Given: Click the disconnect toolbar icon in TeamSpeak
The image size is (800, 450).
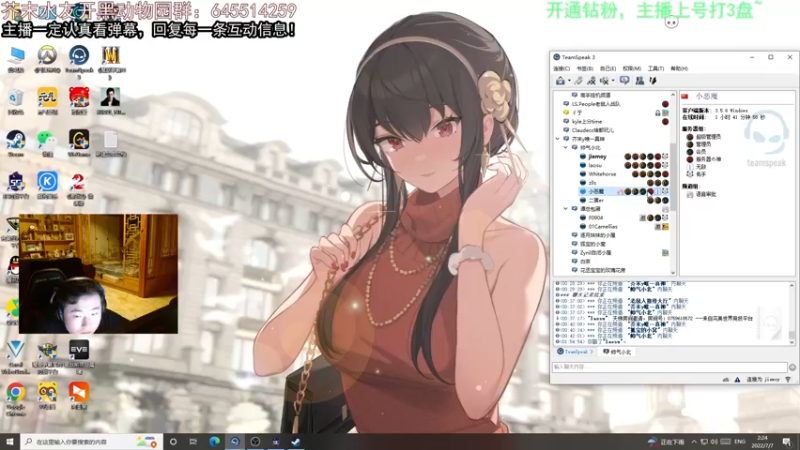Looking at the screenshot, I should (x=579, y=81).
